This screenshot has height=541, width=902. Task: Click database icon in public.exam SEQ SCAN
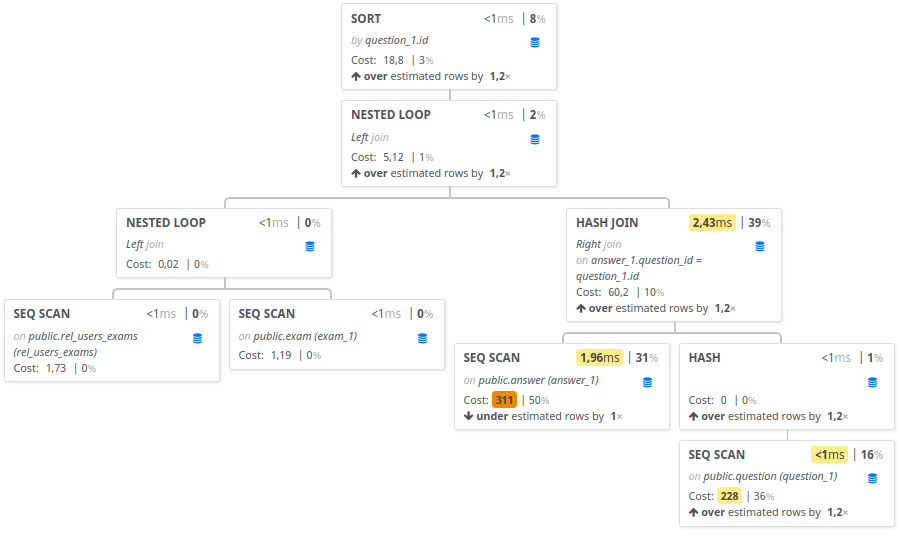[x=422, y=338]
